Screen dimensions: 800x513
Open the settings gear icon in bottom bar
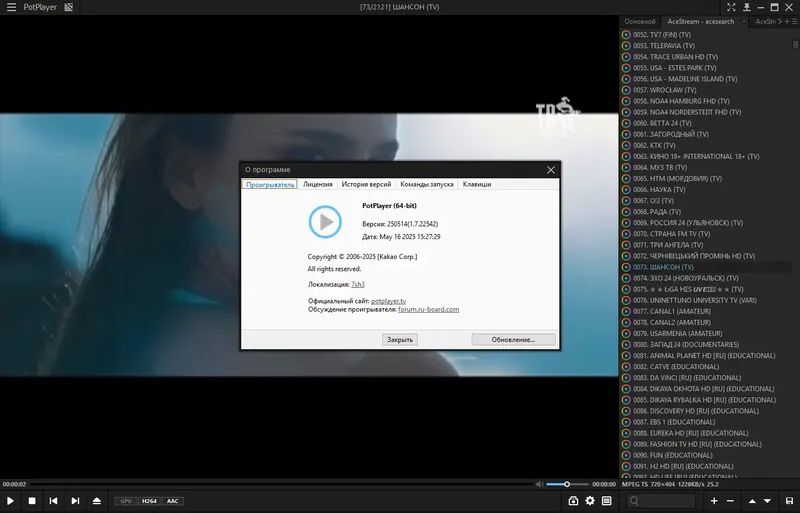click(590, 501)
